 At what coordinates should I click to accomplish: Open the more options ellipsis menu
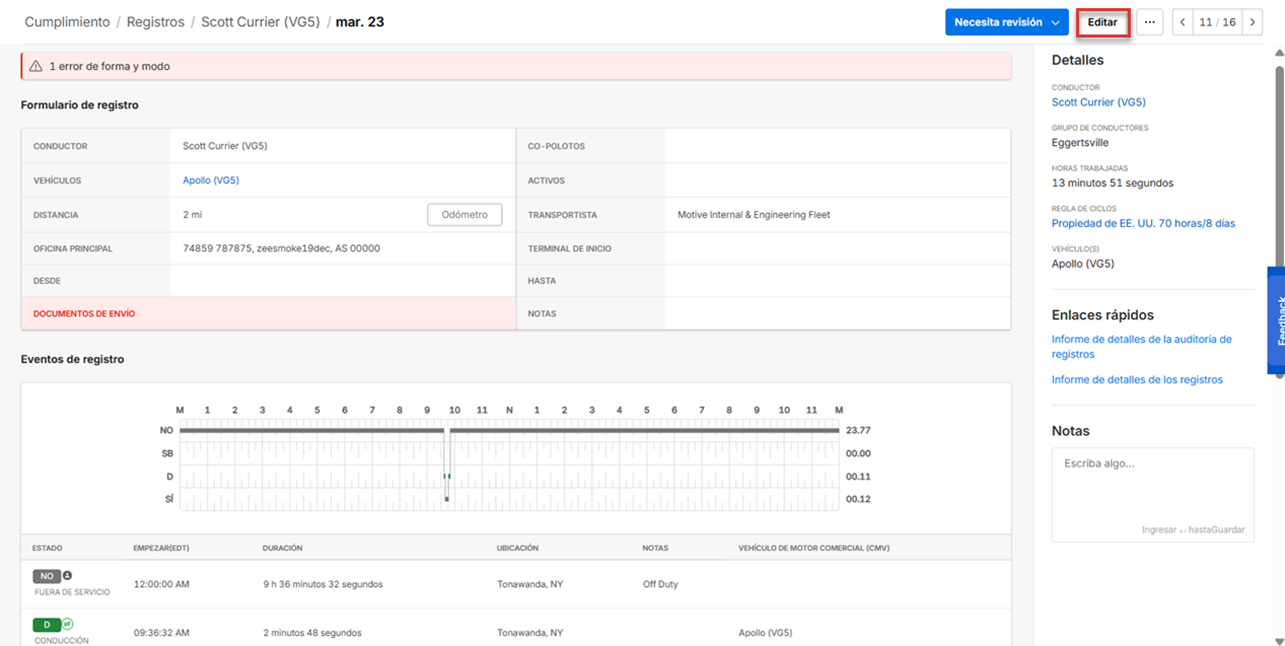coord(1149,21)
